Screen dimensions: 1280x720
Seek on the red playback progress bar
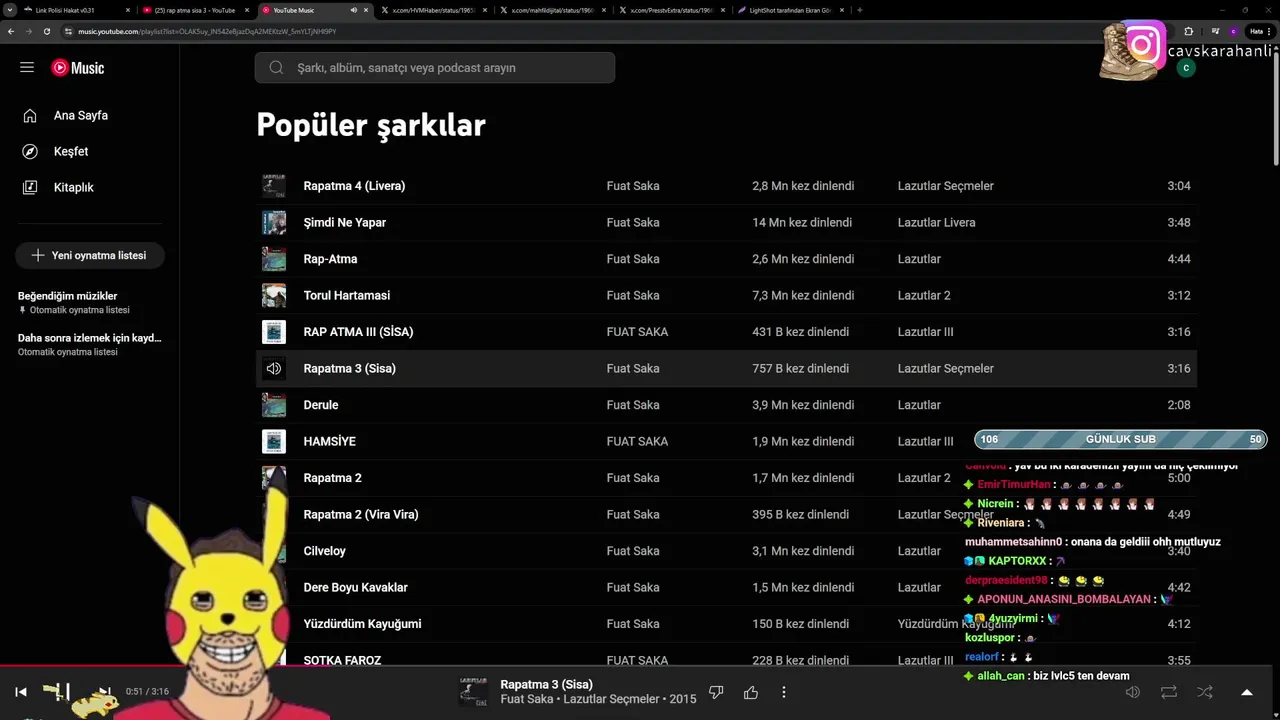(x=640, y=666)
